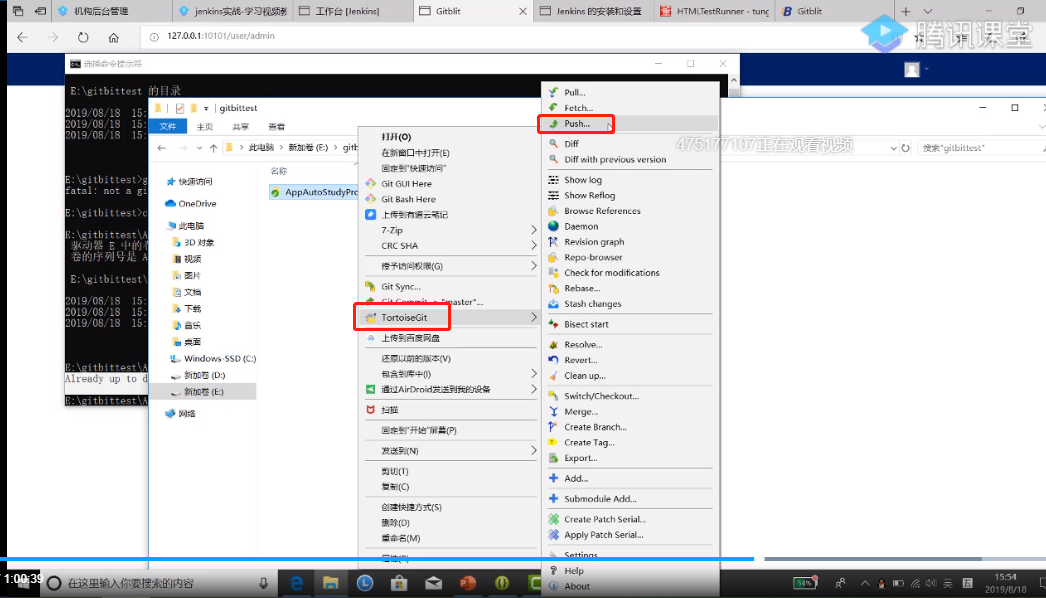
Task: Open File Explorer from the taskbar
Action: 330,583
